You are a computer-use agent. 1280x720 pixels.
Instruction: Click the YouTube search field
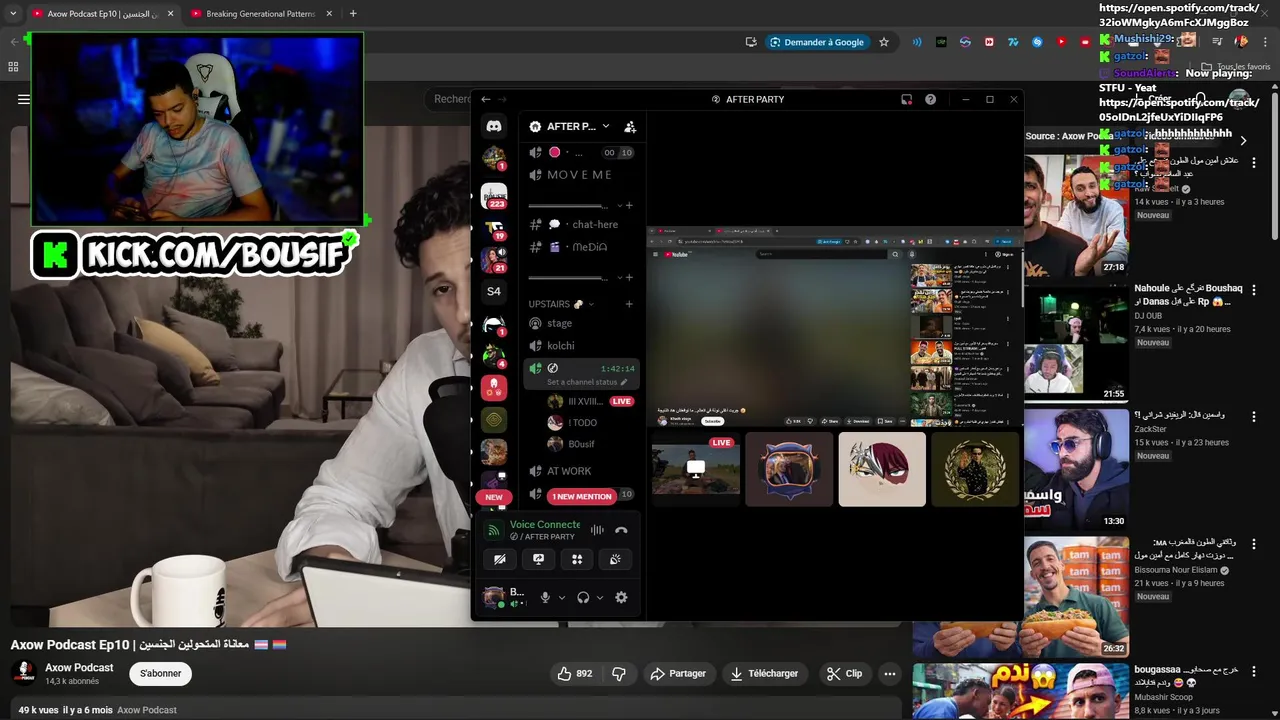[452, 99]
